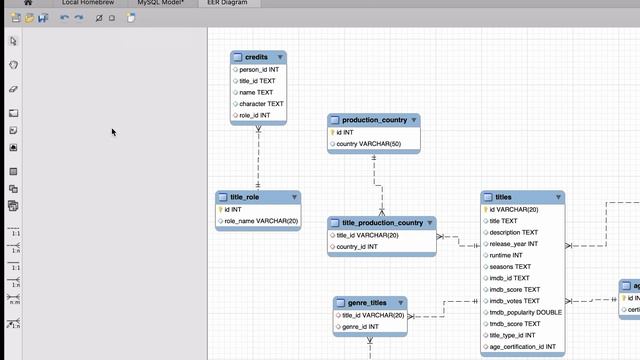Save the model with the disk icon
Viewport: 640px width, 360px height.
pyautogui.click(x=43, y=18)
